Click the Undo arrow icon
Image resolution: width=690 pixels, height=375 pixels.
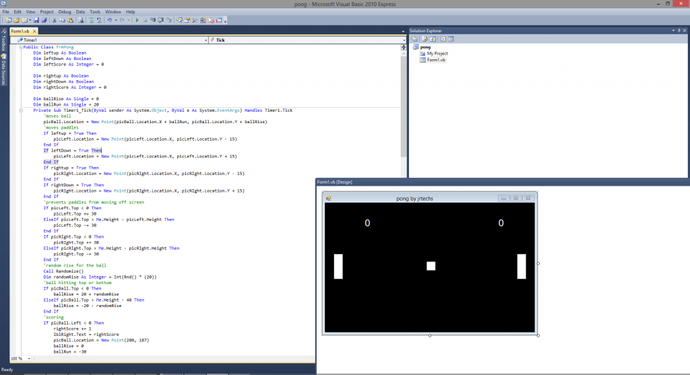(x=110, y=20)
